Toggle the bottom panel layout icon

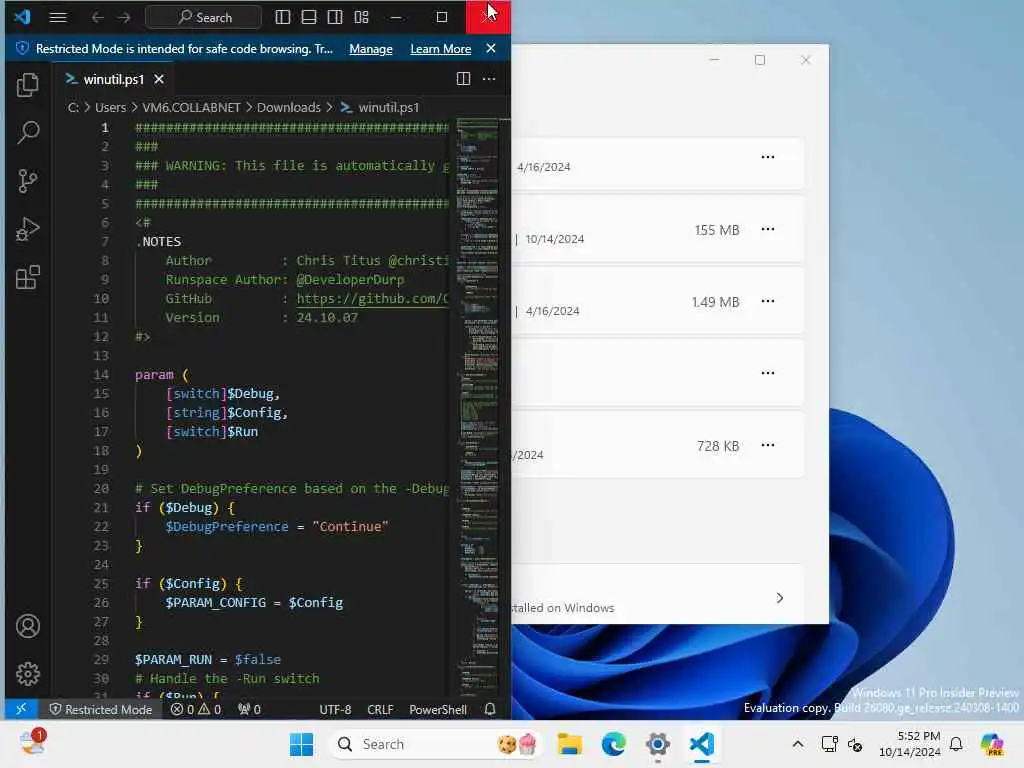click(309, 17)
